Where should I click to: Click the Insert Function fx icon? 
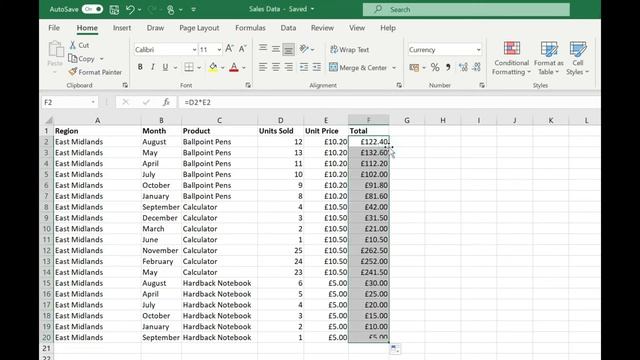166,102
